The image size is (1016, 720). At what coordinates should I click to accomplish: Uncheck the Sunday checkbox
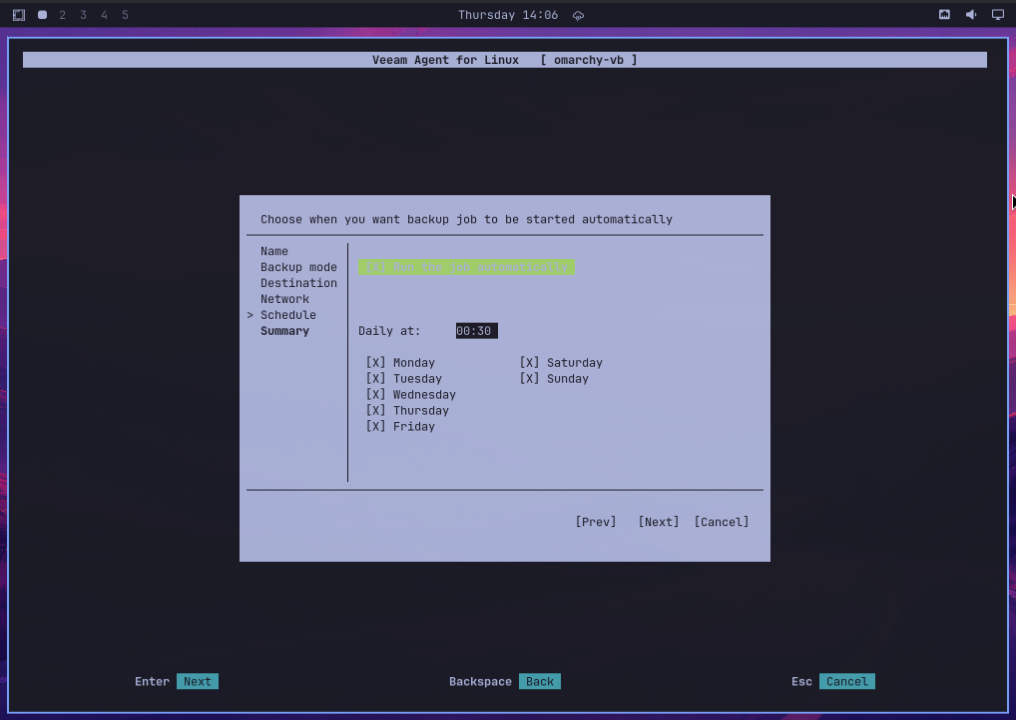point(554,378)
